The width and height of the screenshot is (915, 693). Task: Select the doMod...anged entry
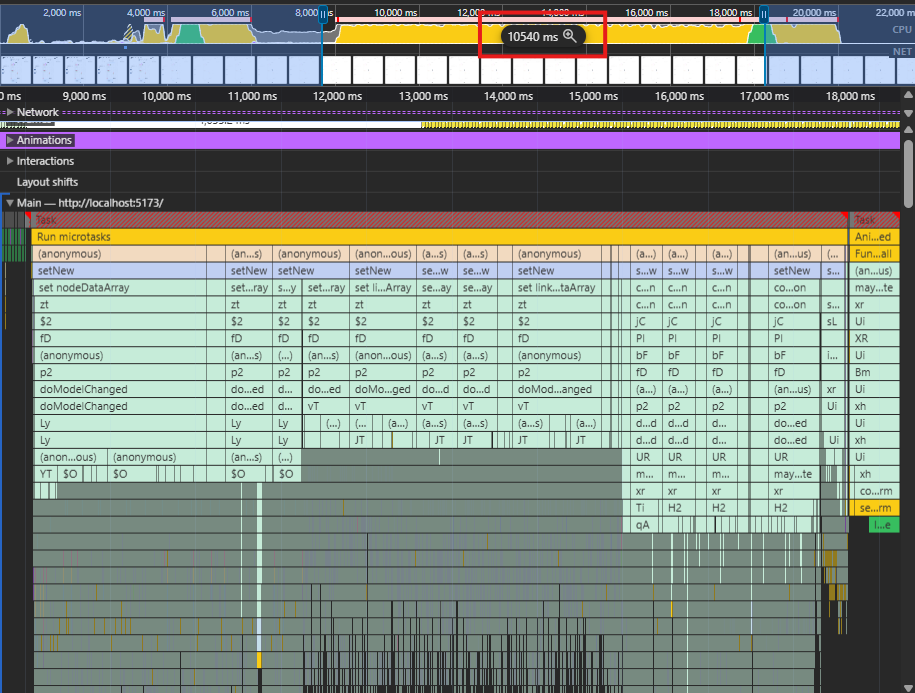[556, 389]
